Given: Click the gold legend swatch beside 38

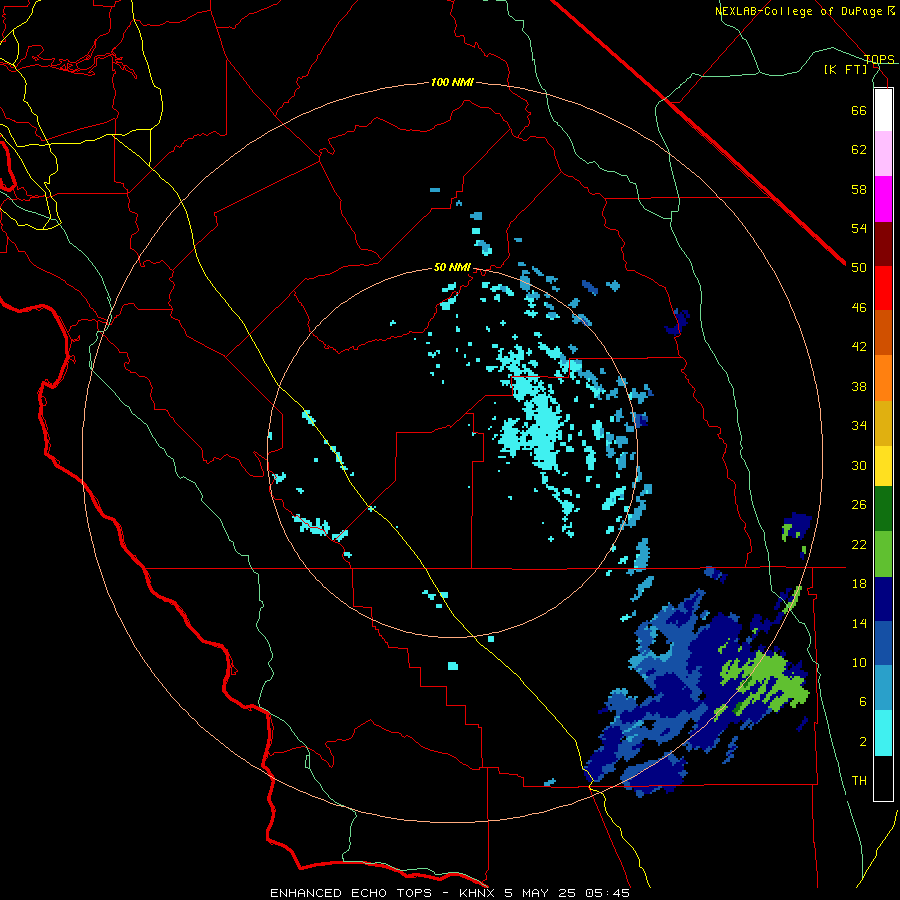Looking at the screenshot, I should pyautogui.click(x=883, y=423).
